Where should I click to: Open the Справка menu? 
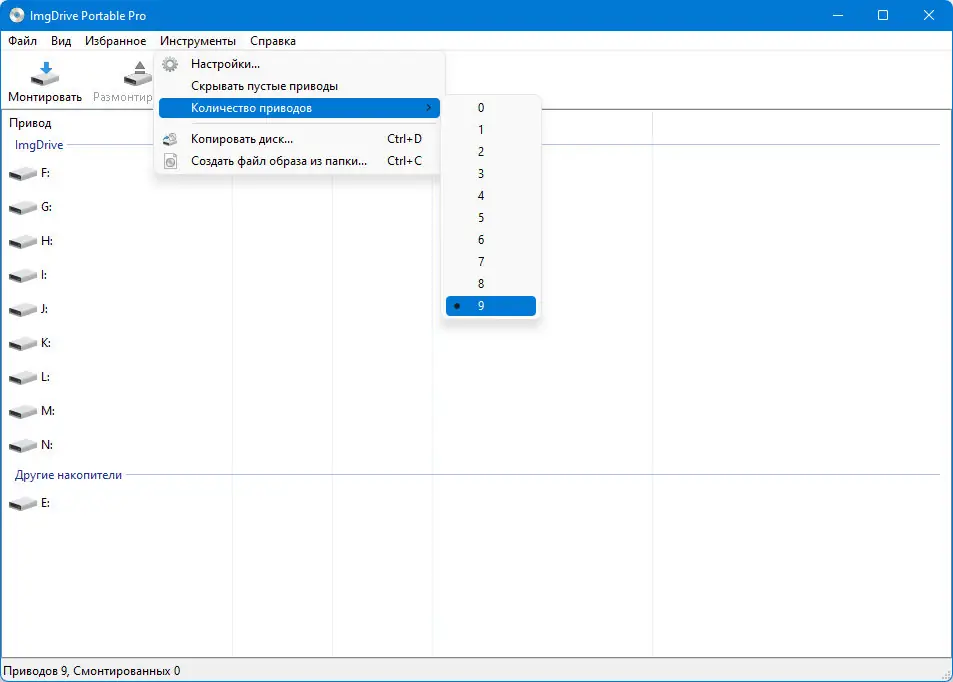click(x=271, y=41)
